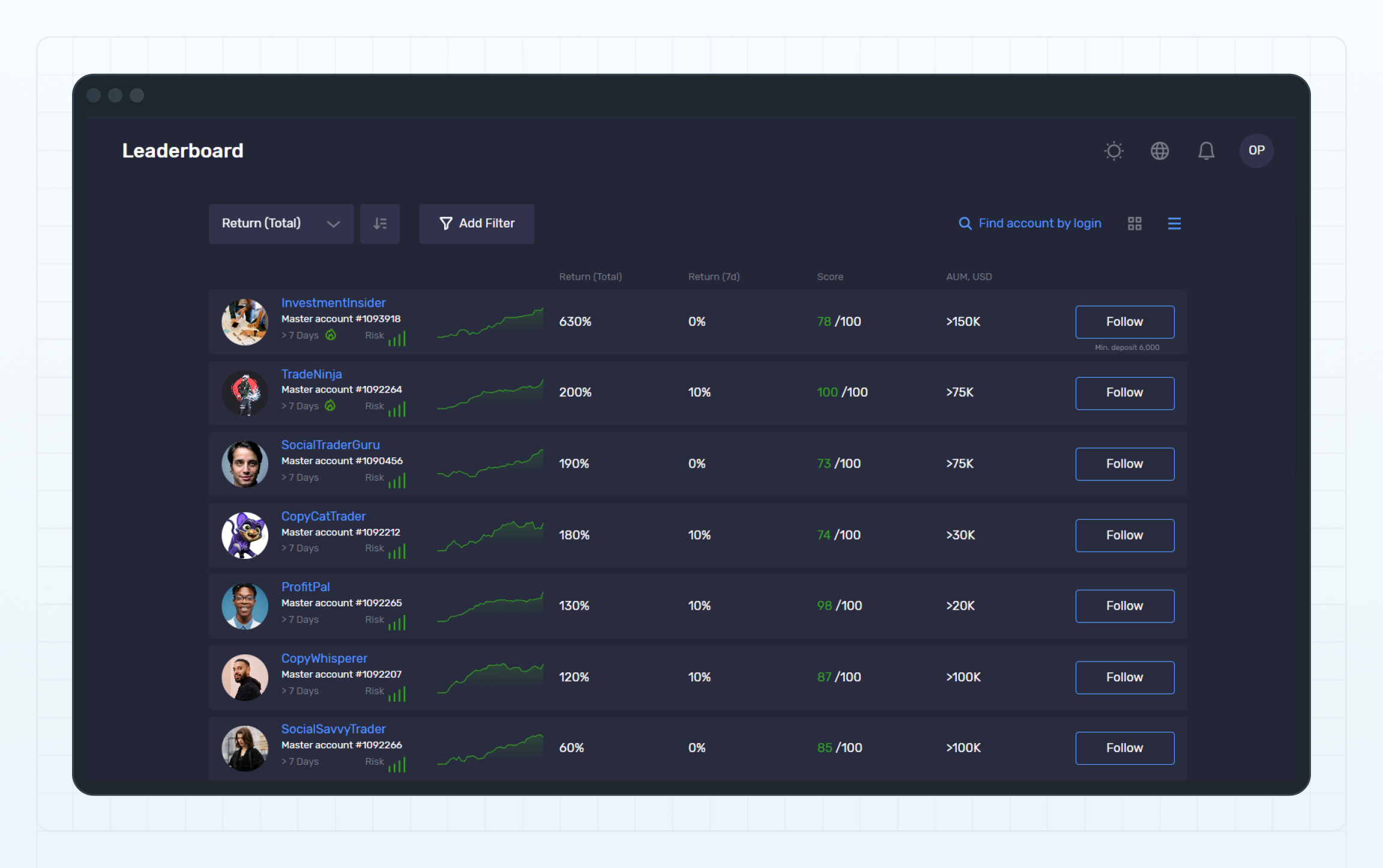Select the grid view layout icon
The image size is (1383, 868).
1134,223
